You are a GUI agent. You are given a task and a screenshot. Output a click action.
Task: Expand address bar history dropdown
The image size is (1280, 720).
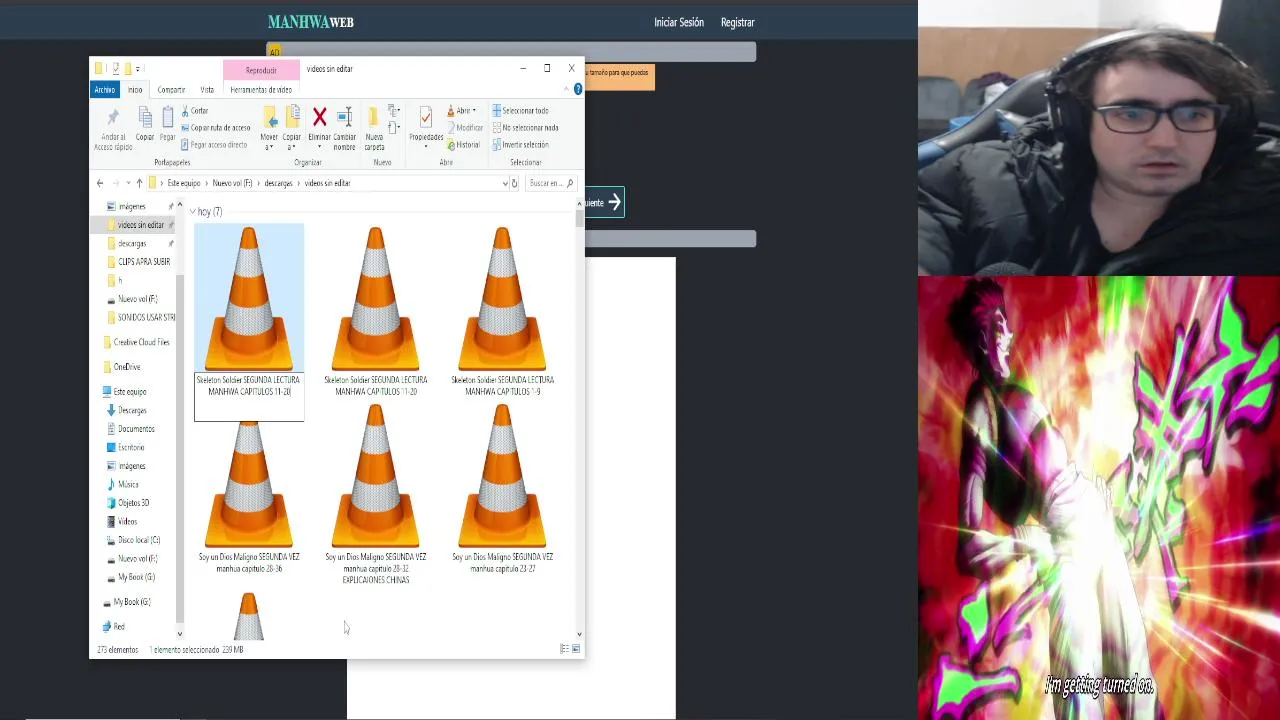click(505, 183)
